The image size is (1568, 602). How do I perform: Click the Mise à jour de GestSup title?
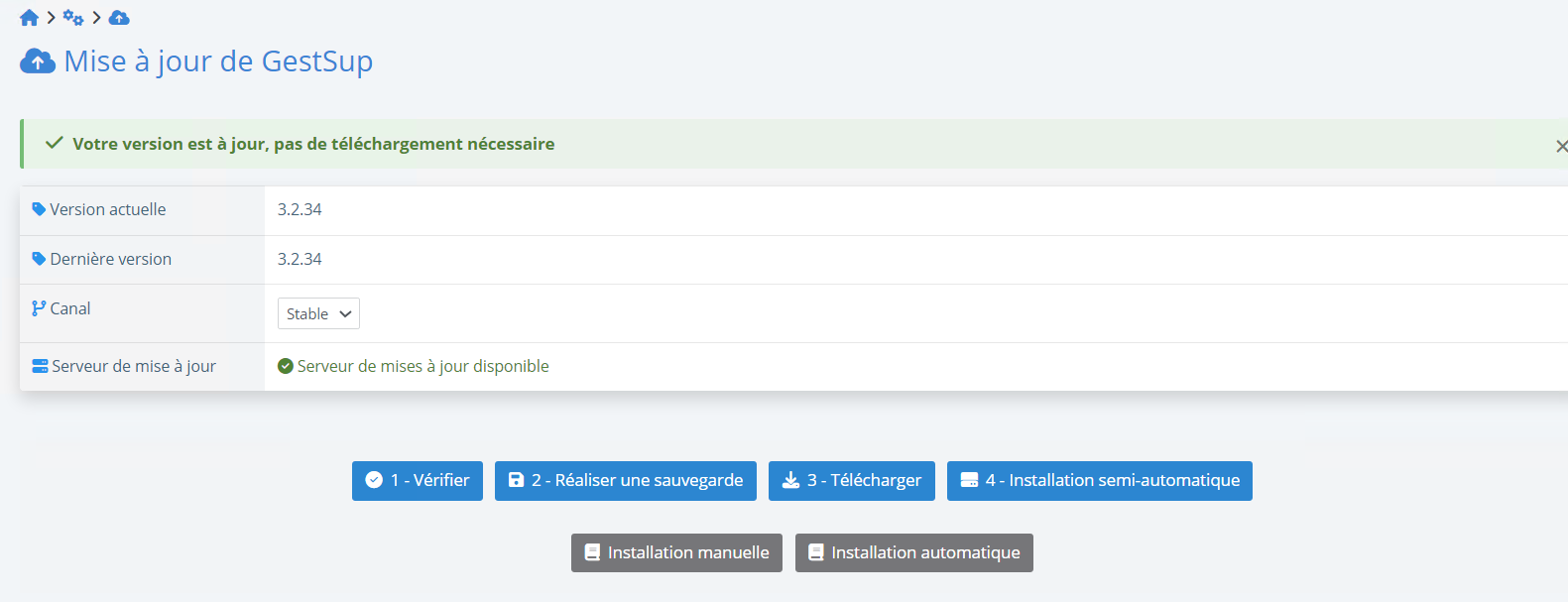tap(218, 61)
